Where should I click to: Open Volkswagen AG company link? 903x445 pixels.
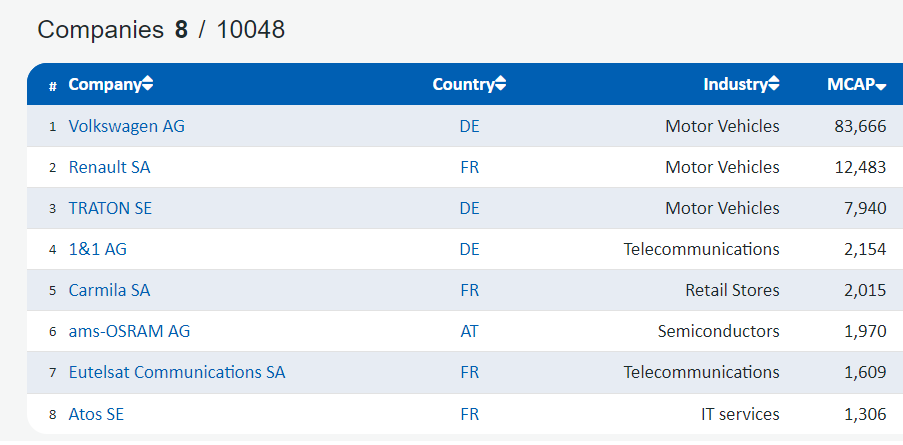pyautogui.click(x=127, y=126)
